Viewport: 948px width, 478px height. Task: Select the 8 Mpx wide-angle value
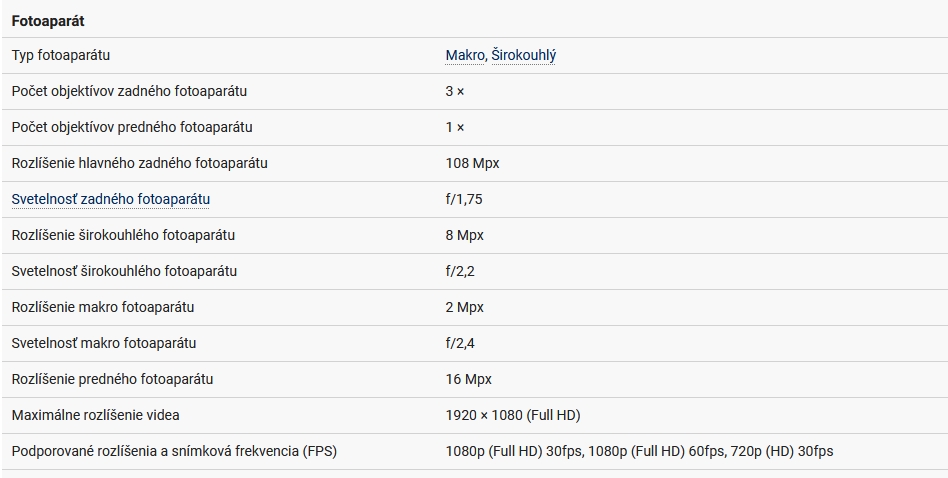pyautogui.click(x=464, y=235)
